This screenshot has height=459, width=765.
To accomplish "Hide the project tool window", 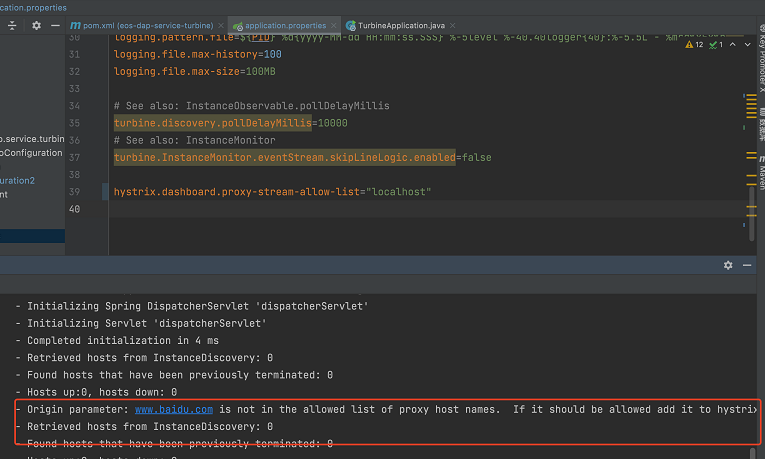I will 55,25.
